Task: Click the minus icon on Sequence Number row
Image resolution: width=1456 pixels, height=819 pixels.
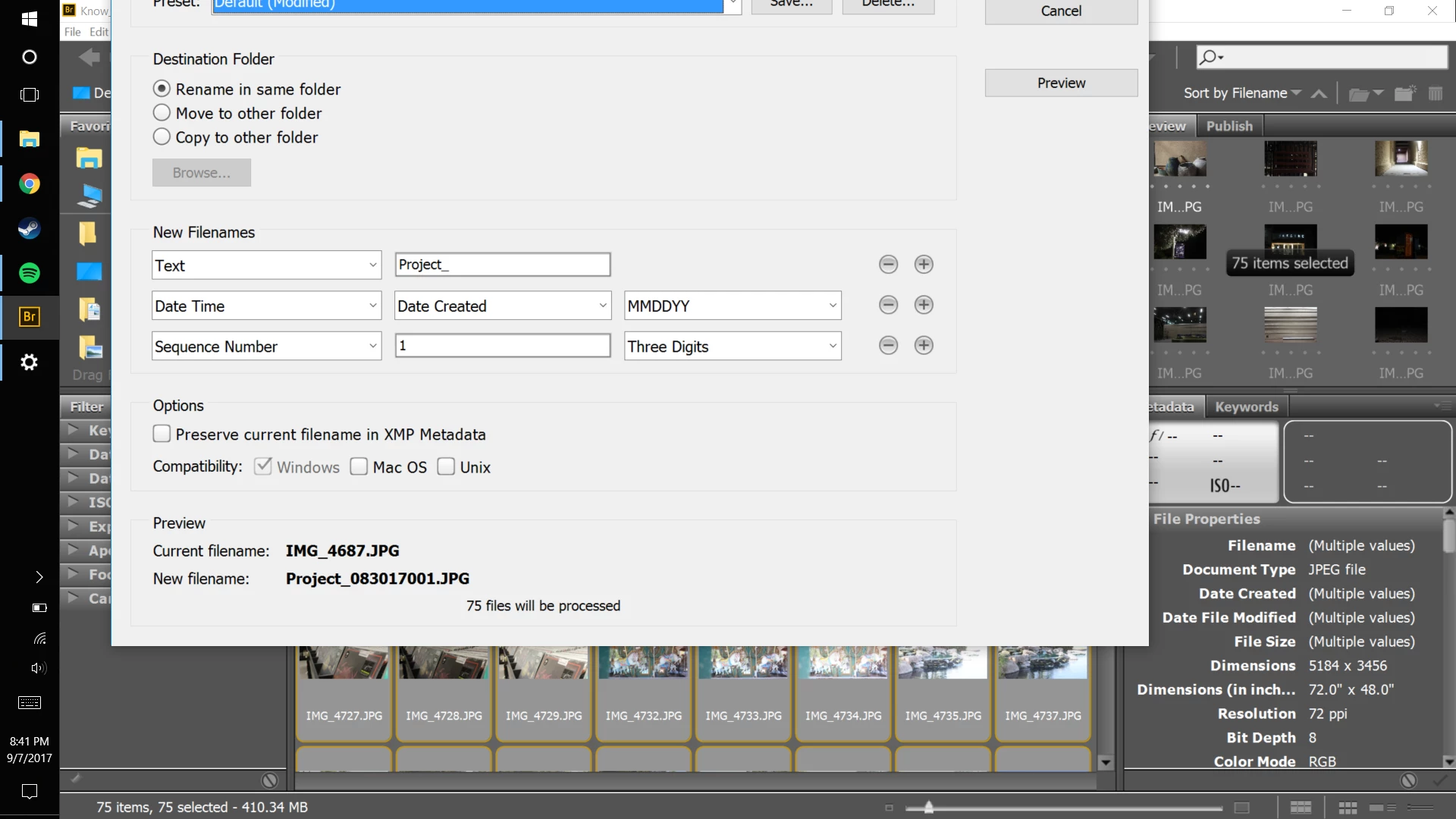Action: coord(888,346)
